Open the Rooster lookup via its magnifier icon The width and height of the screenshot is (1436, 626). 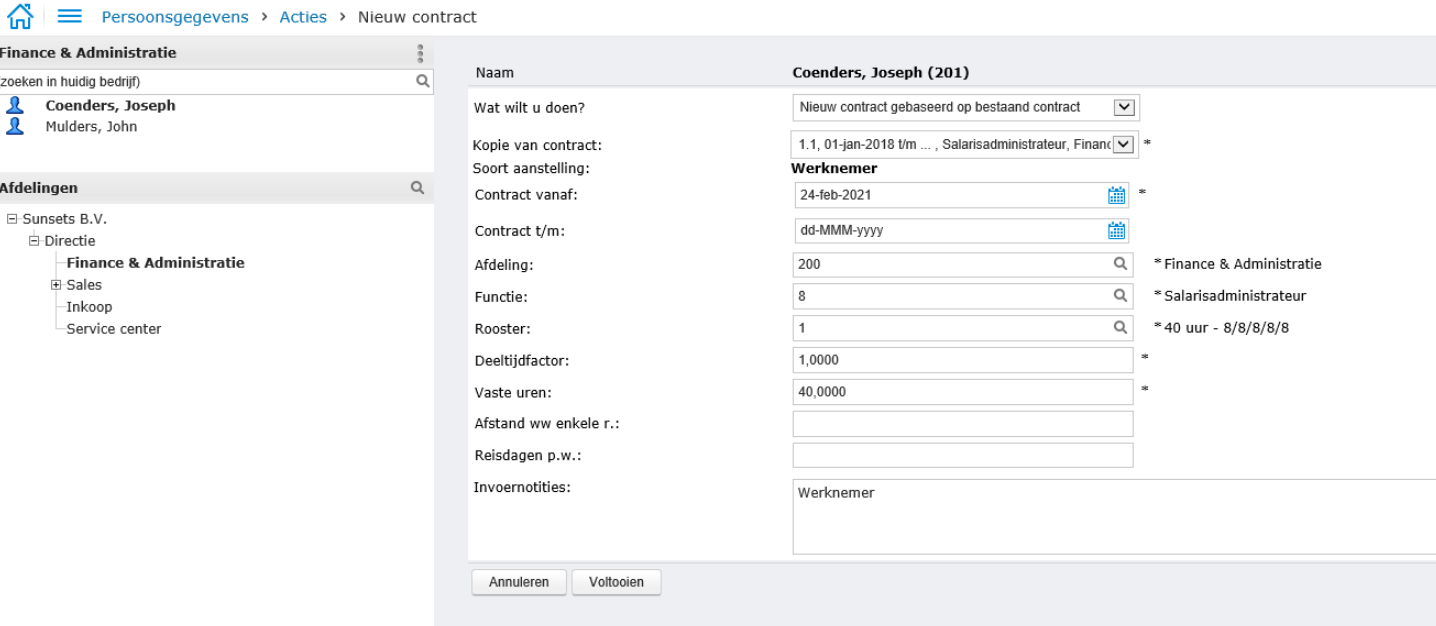(x=1119, y=328)
